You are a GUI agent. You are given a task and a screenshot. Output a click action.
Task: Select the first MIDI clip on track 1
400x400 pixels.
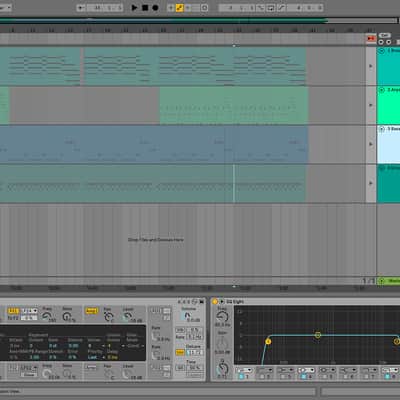point(40,66)
